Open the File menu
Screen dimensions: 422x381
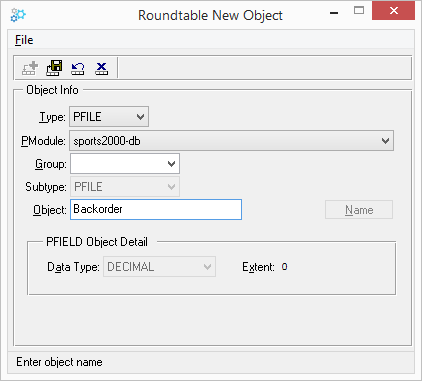click(24, 40)
